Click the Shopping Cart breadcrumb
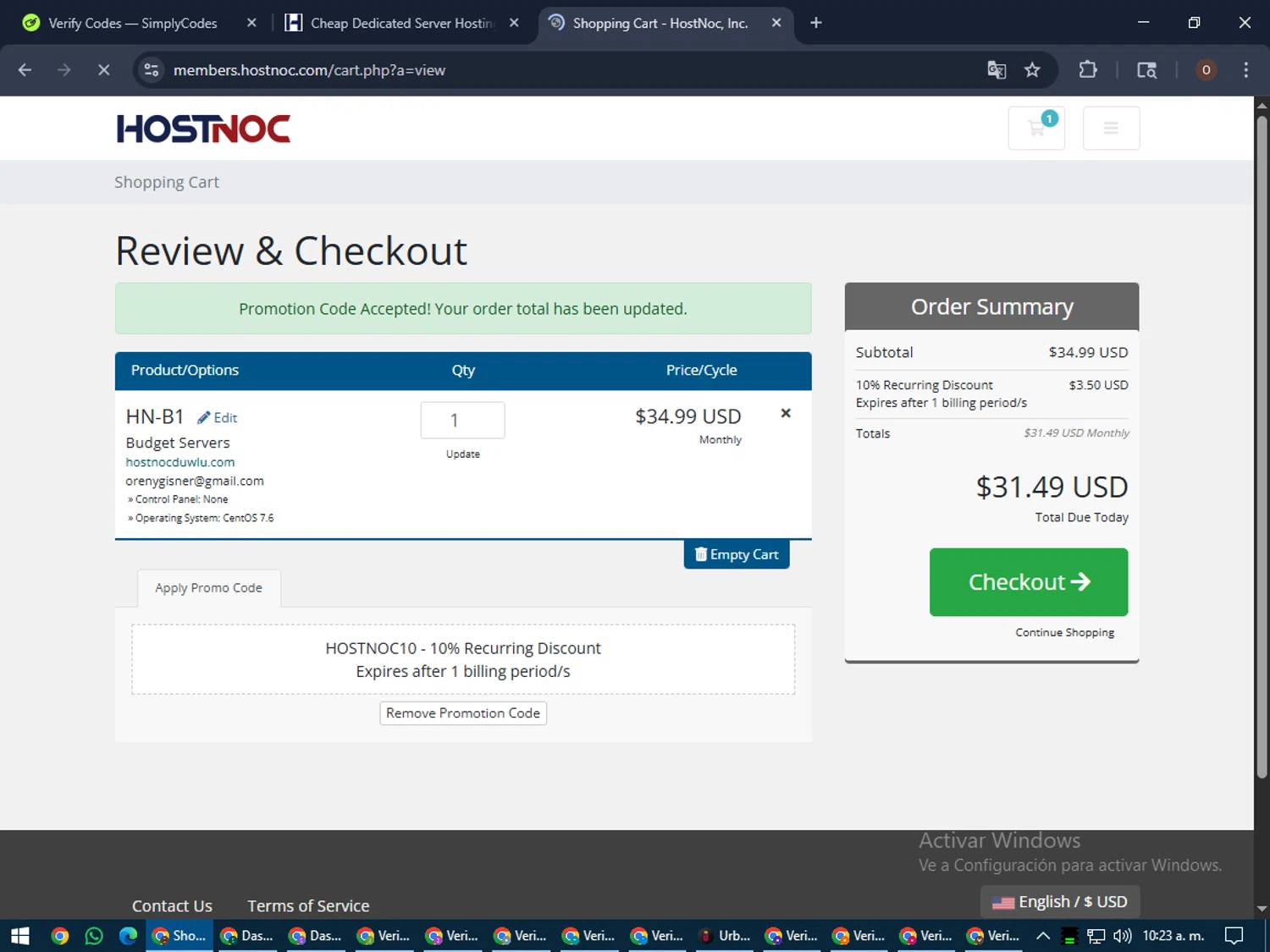 [x=167, y=182]
